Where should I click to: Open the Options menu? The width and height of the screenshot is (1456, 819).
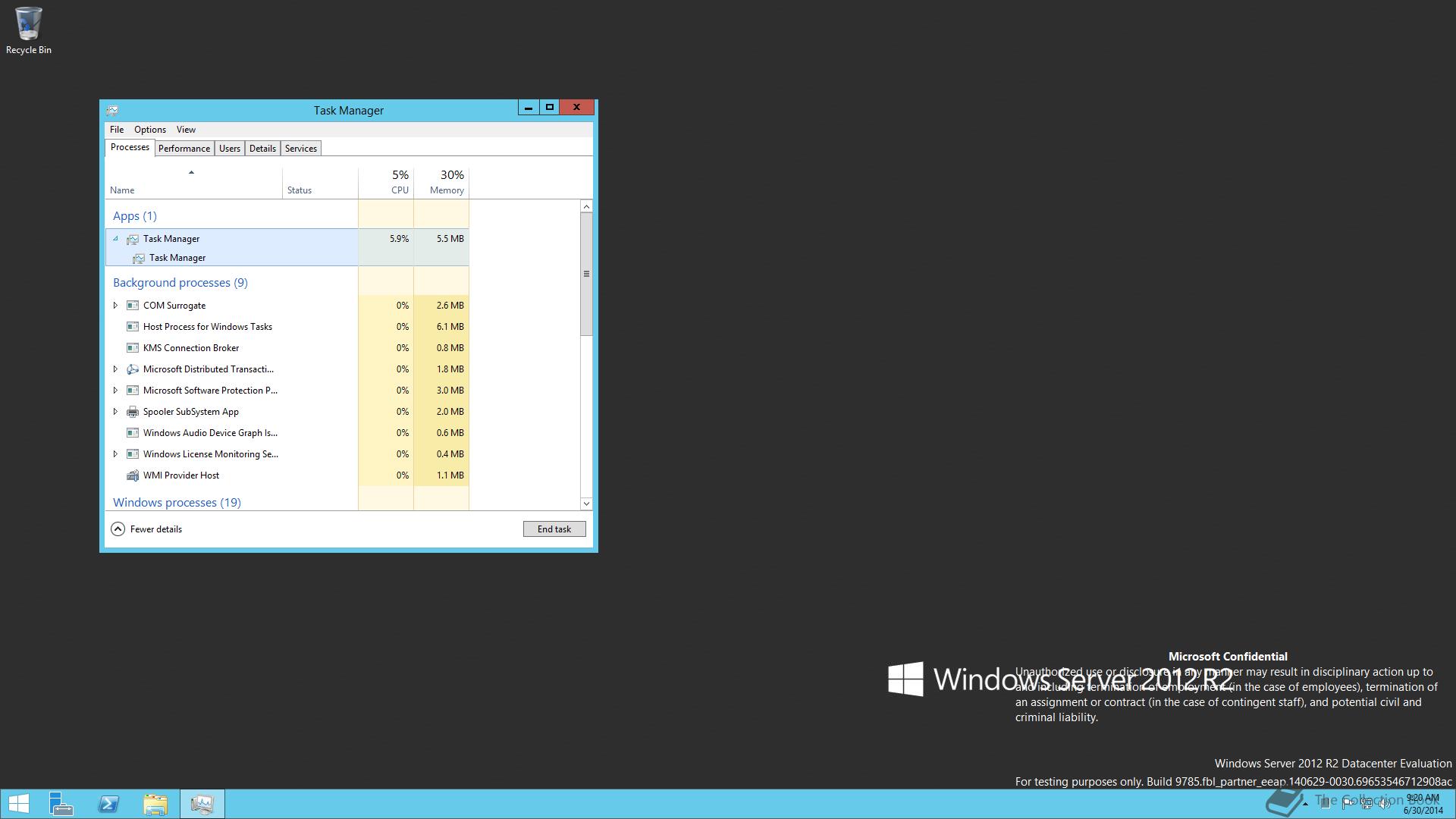[150, 130]
